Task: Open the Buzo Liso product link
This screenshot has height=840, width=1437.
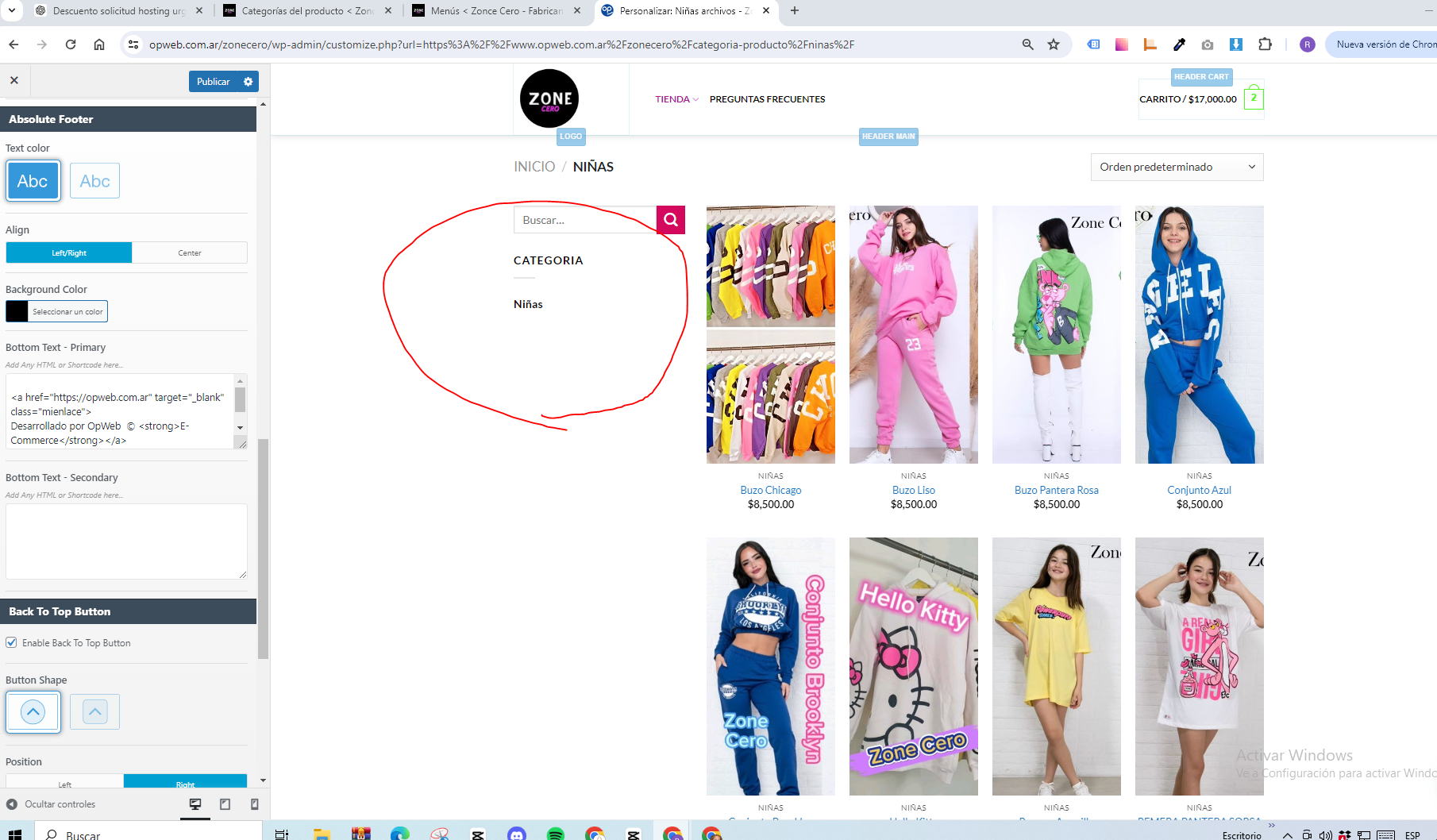Action: point(913,490)
